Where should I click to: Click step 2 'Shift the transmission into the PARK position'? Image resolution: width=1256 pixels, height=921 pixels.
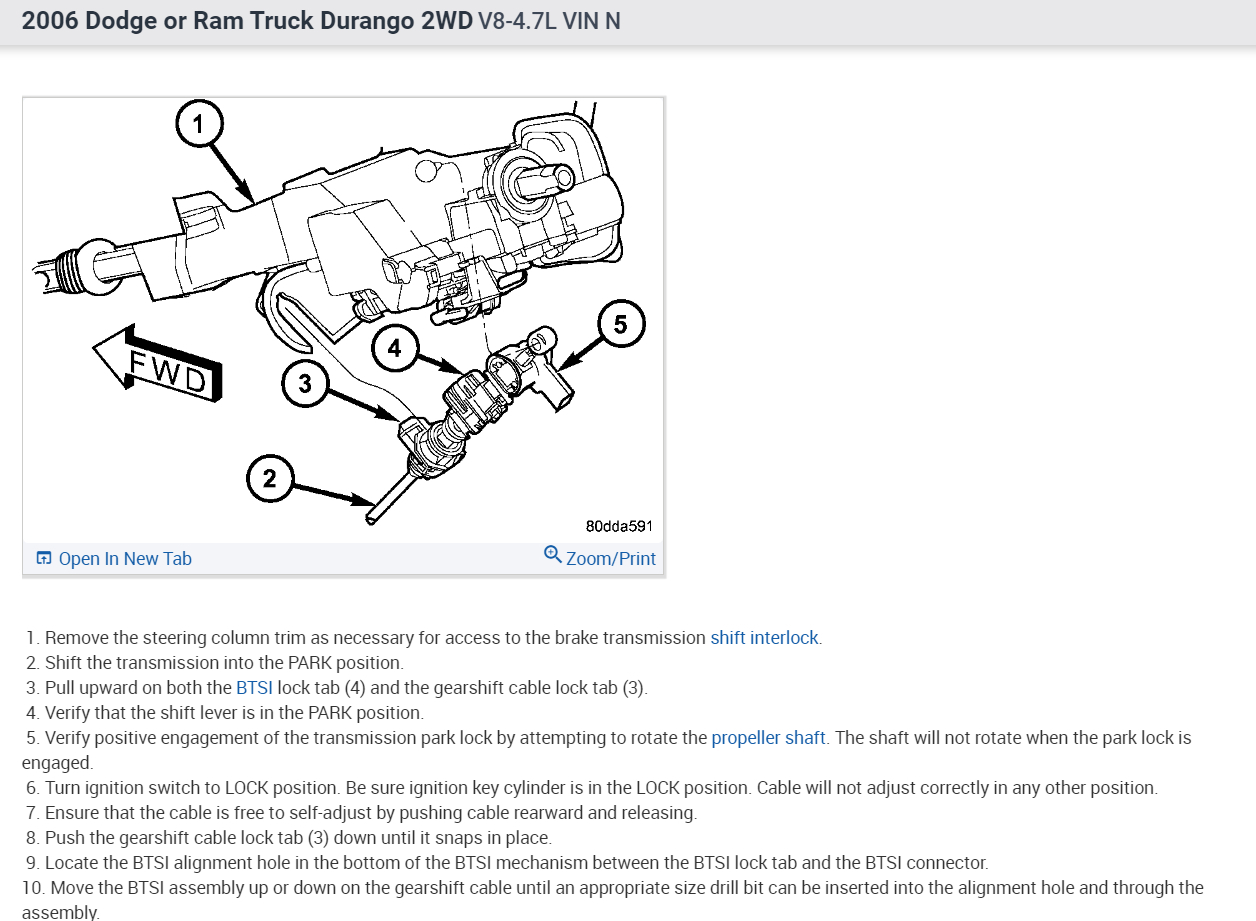point(215,663)
